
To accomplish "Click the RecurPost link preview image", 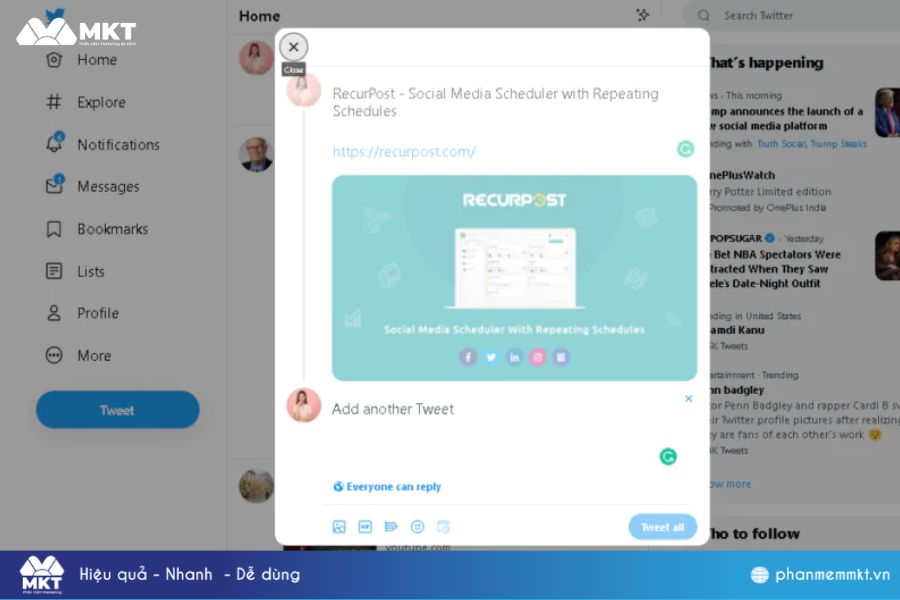I will tap(514, 278).
